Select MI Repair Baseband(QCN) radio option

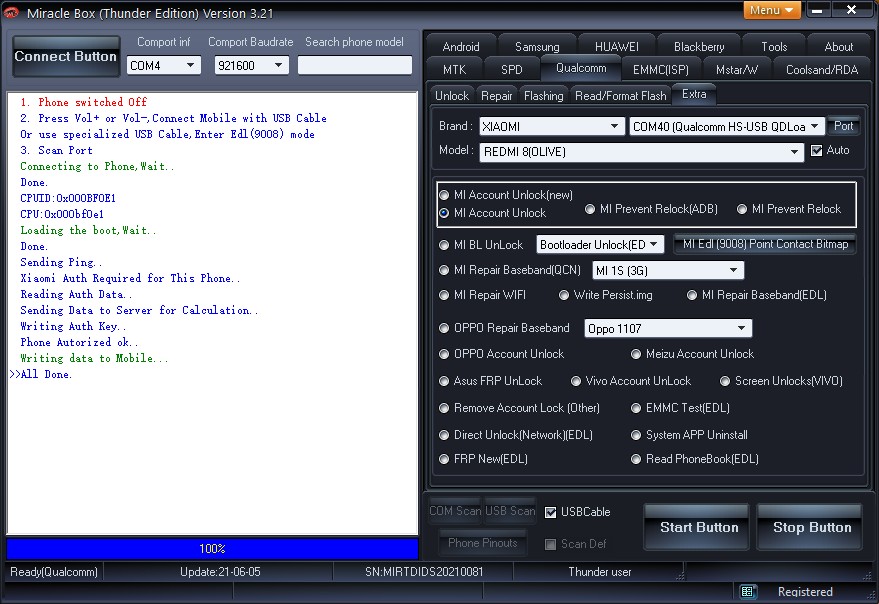[444, 270]
